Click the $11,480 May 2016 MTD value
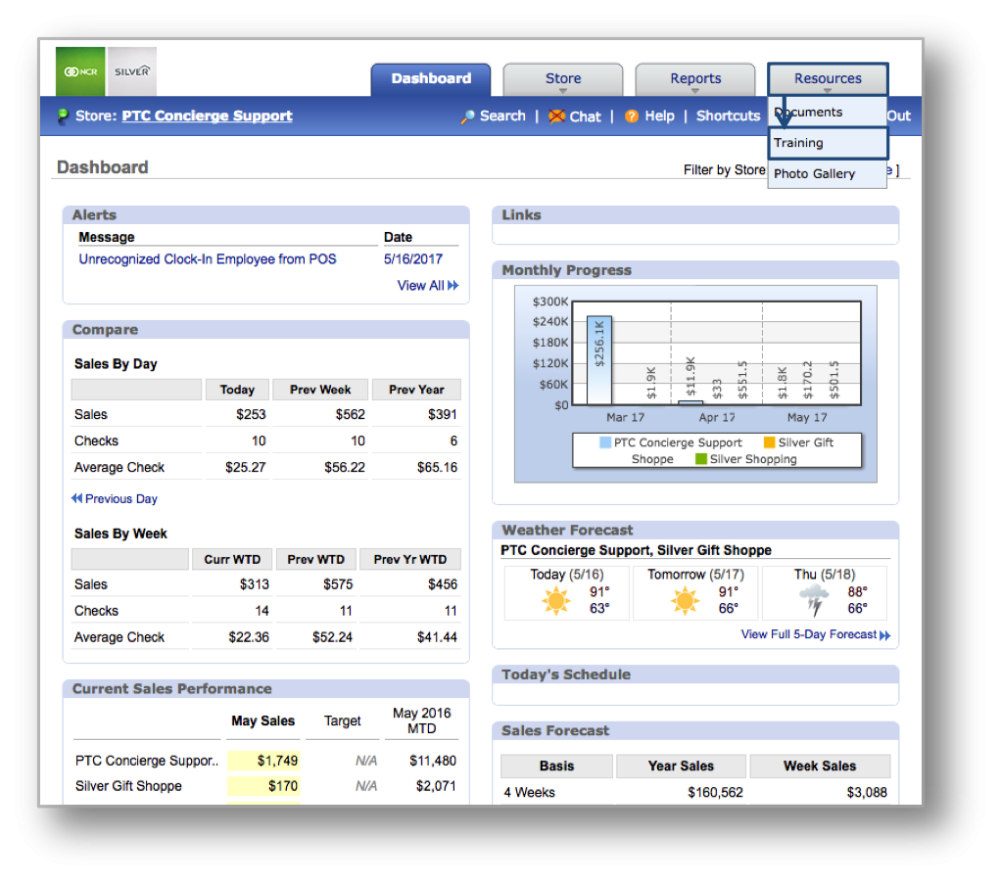 (x=432, y=760)
